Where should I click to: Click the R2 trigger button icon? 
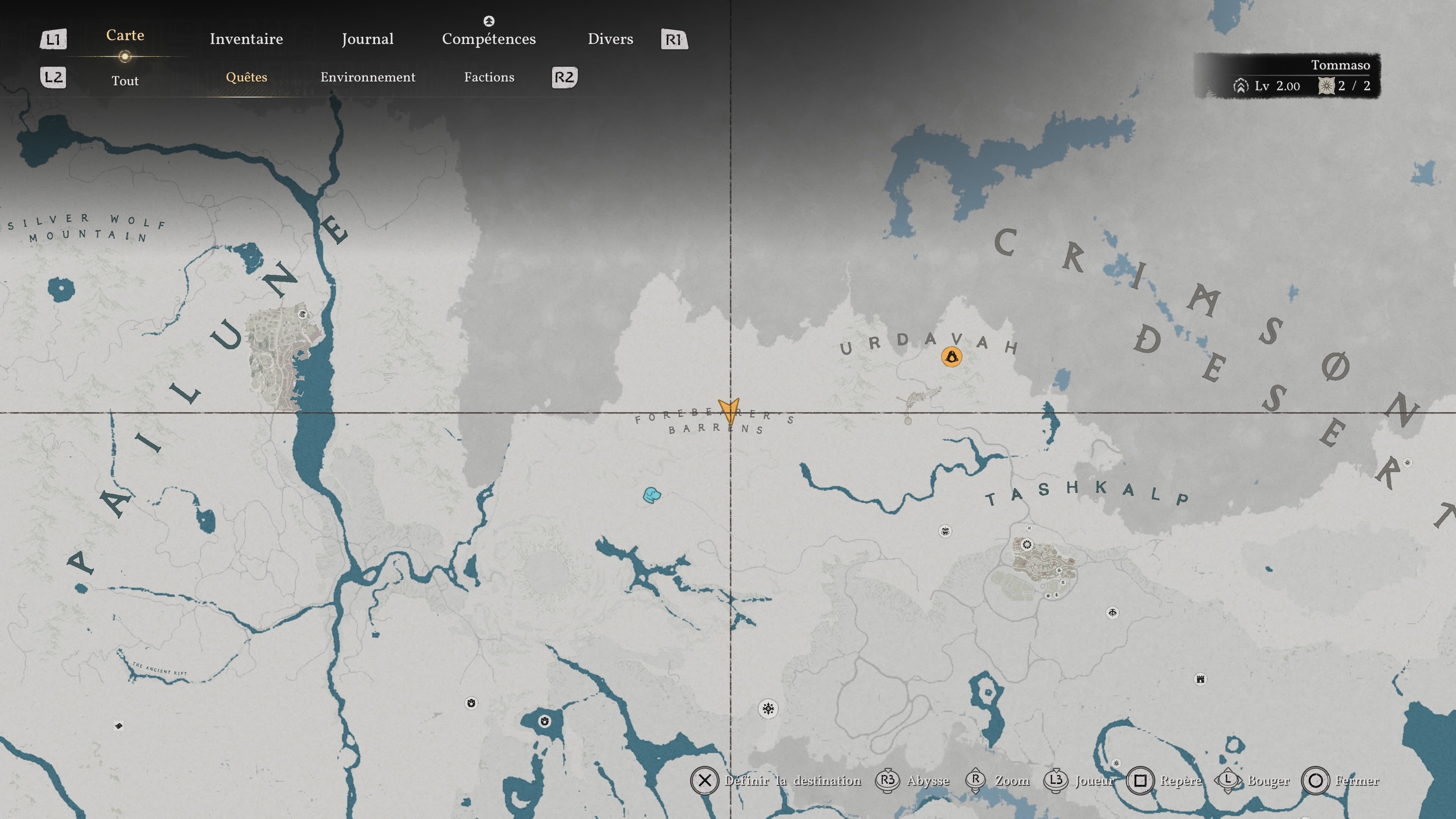564,77
